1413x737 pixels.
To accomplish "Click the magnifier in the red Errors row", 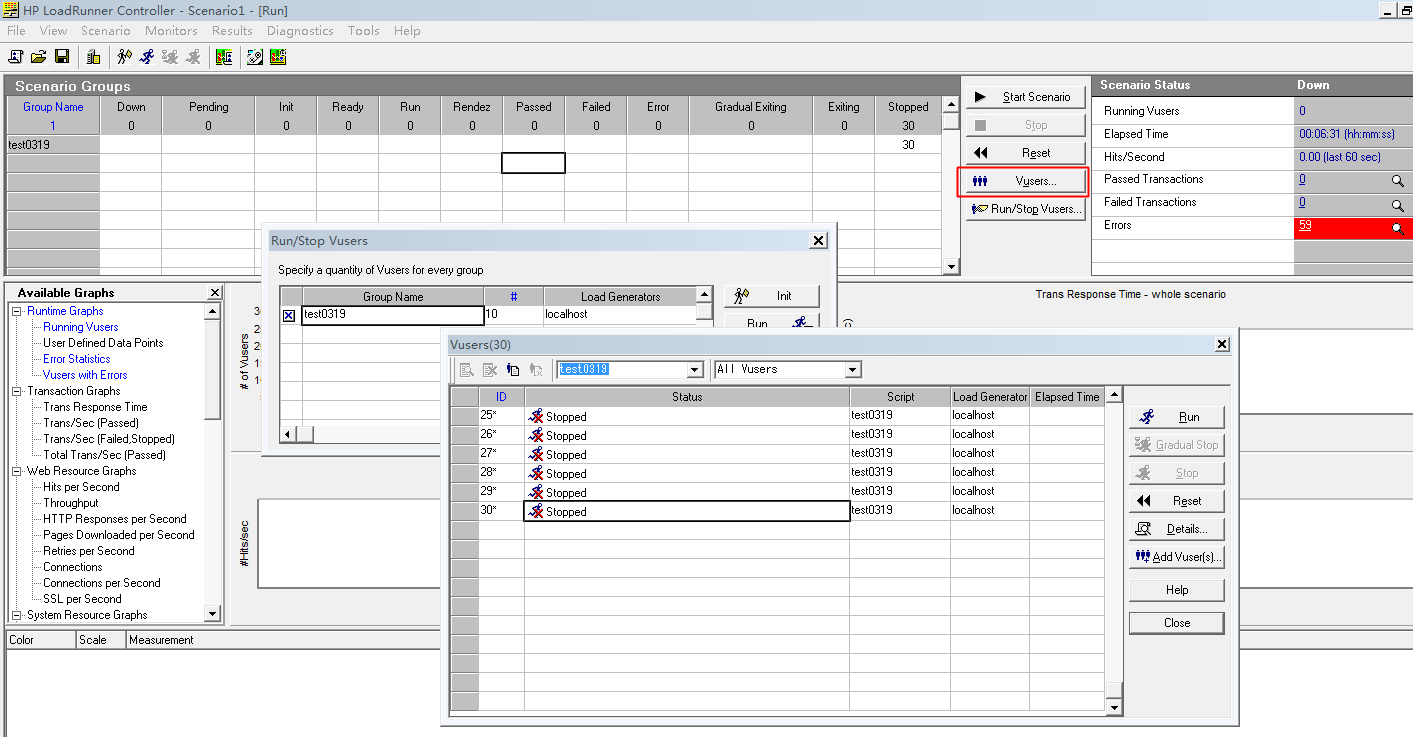I will 1397,228.
